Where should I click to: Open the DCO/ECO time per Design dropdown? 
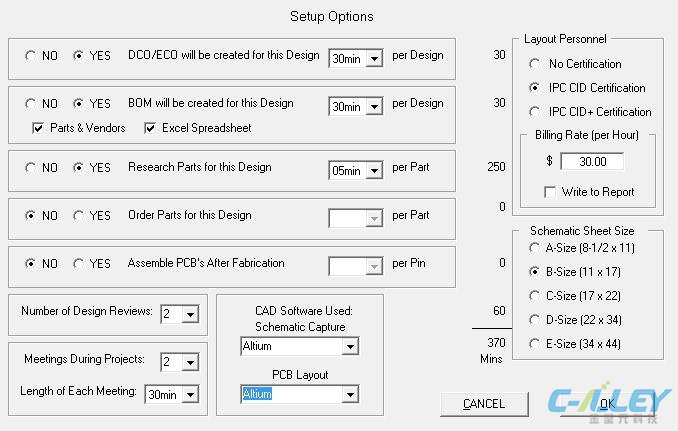(374, 59)
